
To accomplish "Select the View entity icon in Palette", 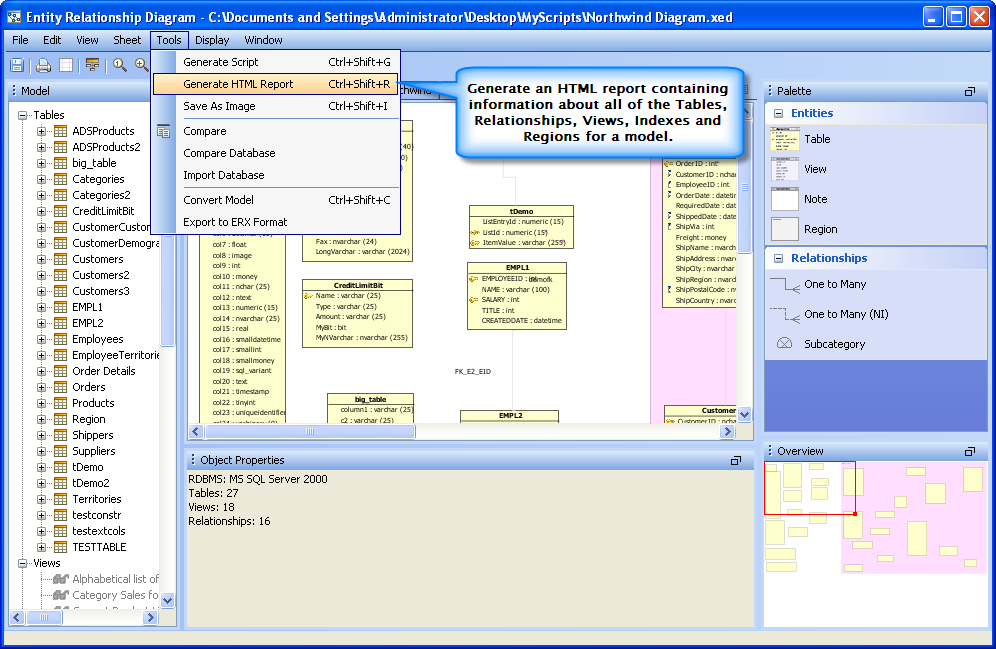I will pyautogui.click(x=784, y=169).
